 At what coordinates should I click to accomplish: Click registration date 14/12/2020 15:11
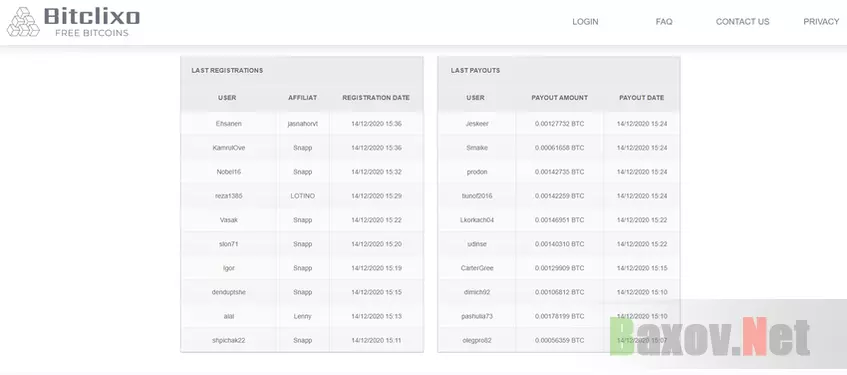376,340
